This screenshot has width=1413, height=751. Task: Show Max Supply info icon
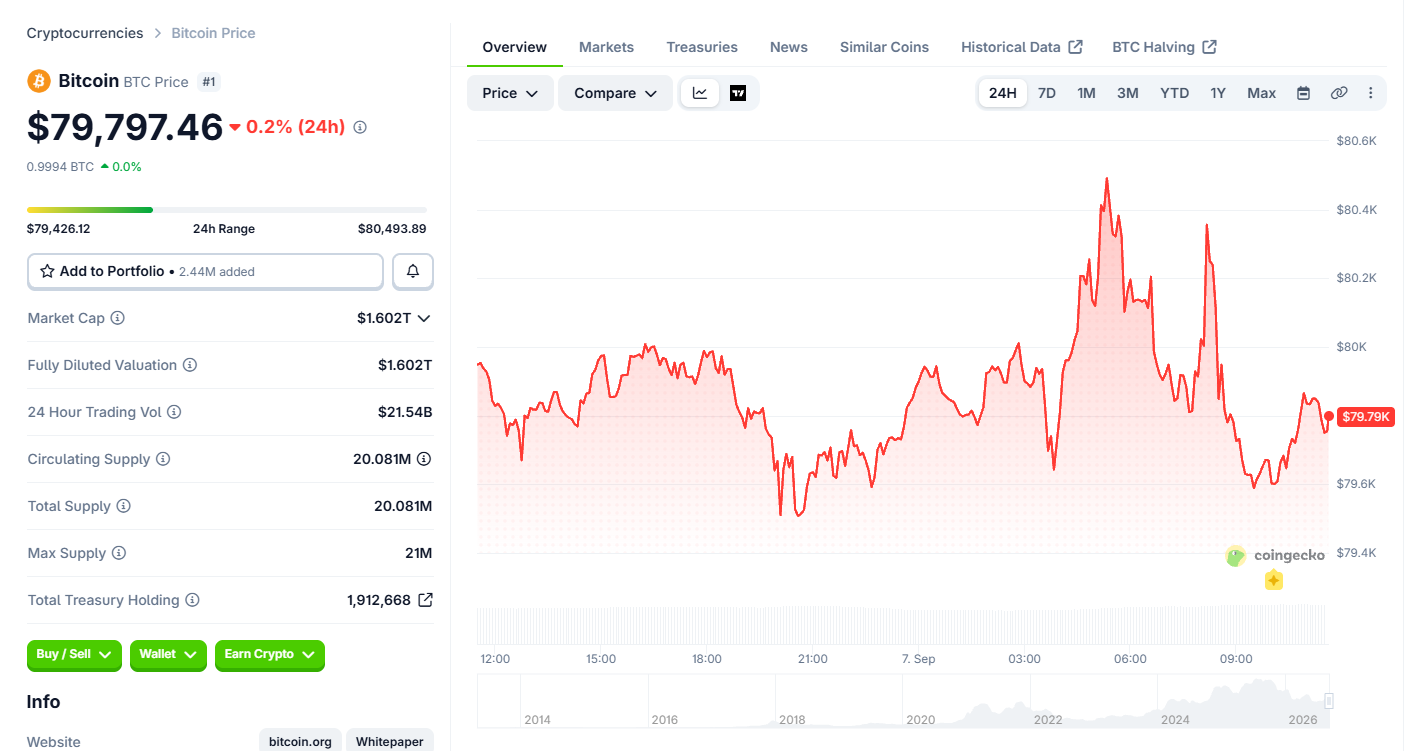[119, 553]
